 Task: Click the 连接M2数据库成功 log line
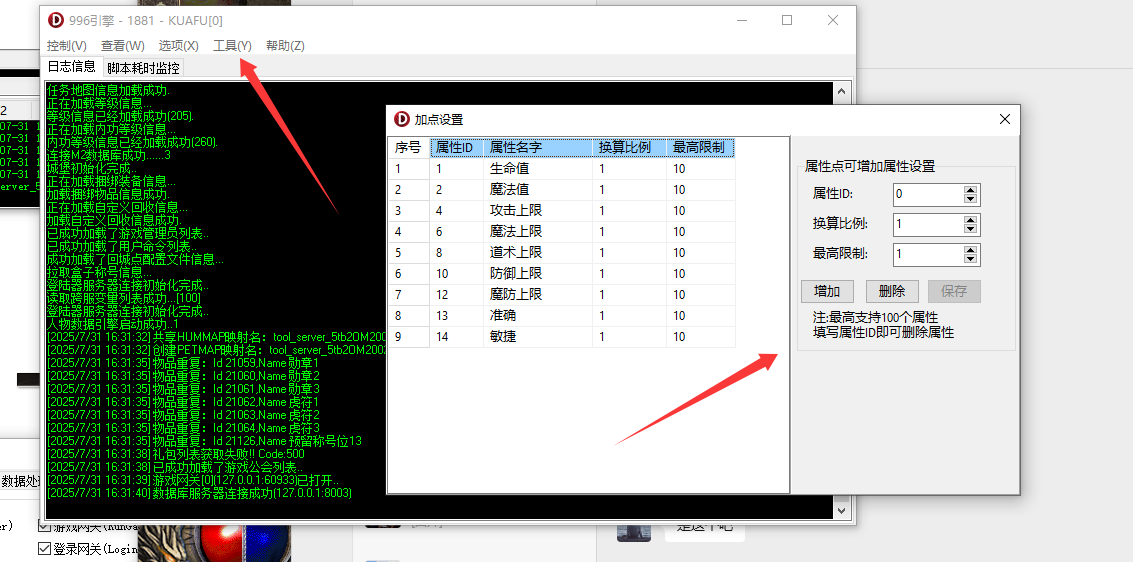coord(108,155)
